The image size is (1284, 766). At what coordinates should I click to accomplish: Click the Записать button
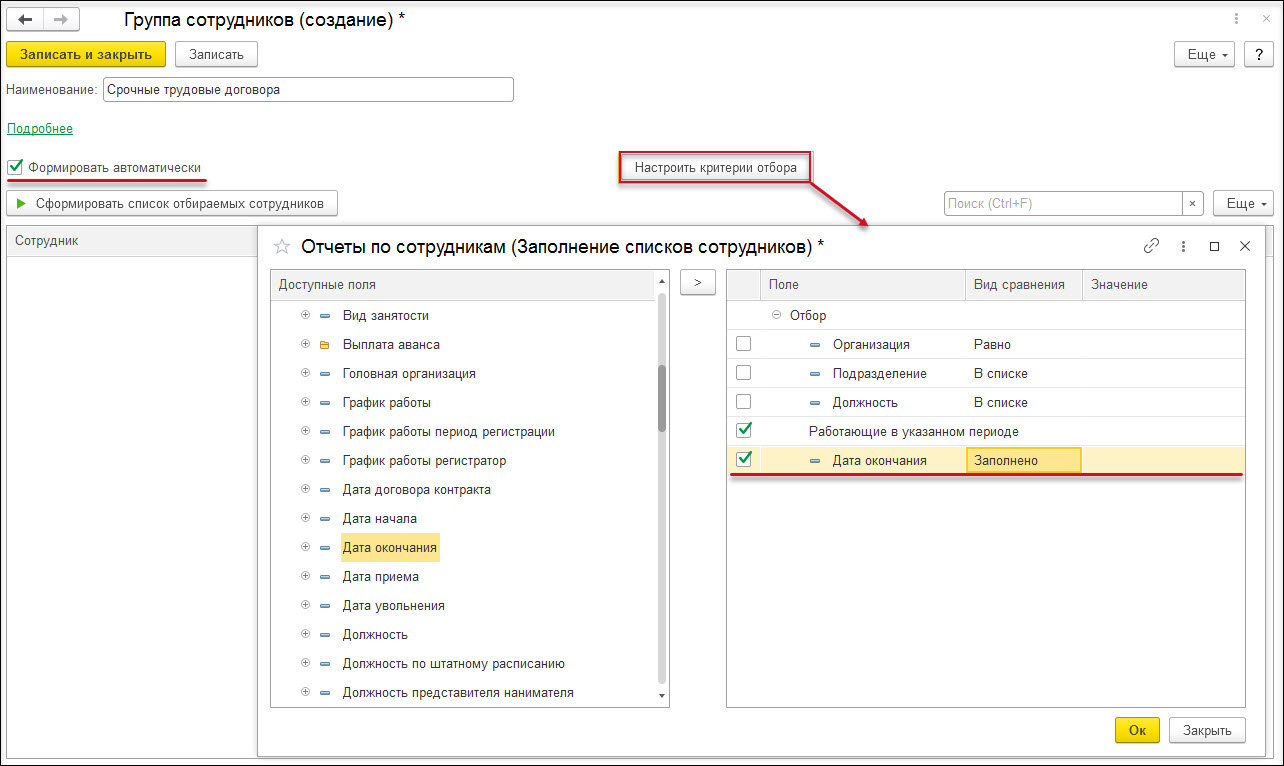click(216, 55)
